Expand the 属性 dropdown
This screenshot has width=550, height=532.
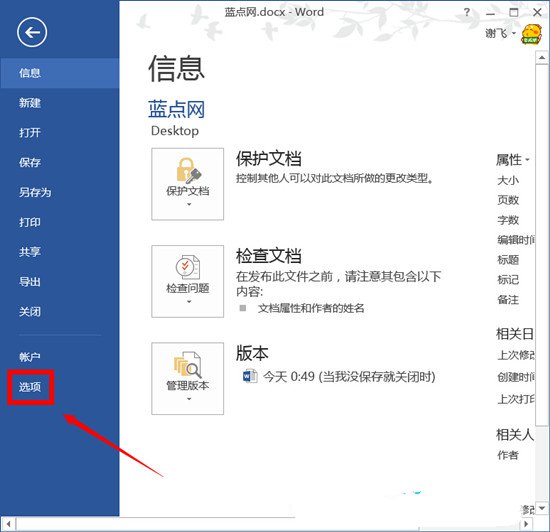[x=512, y=160]
